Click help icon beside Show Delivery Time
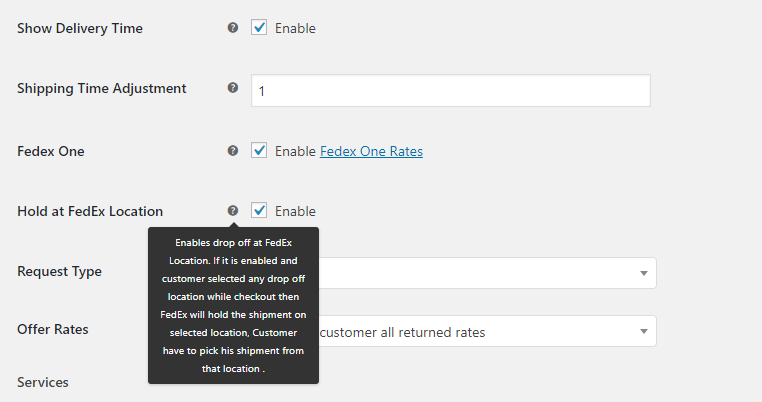Screen dimensions: 762x402 pos(233,28)
